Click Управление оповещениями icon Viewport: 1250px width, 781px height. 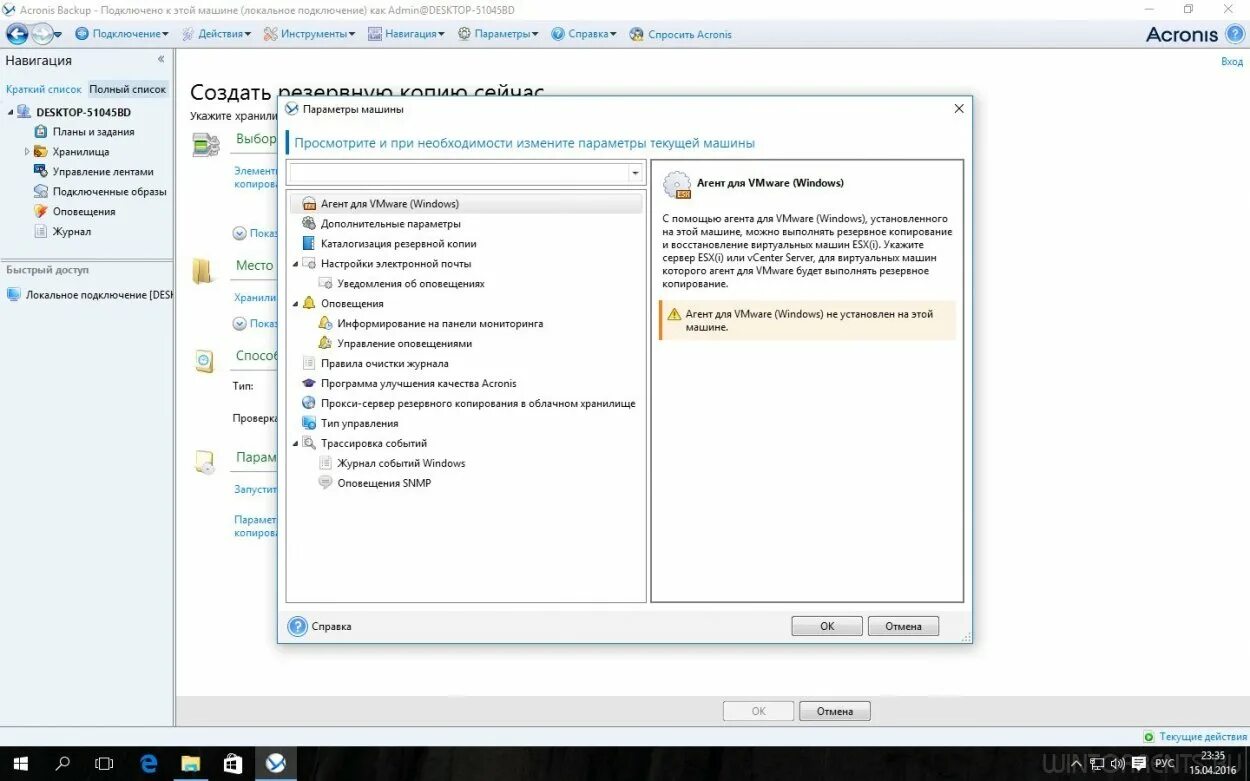point(325,344)
